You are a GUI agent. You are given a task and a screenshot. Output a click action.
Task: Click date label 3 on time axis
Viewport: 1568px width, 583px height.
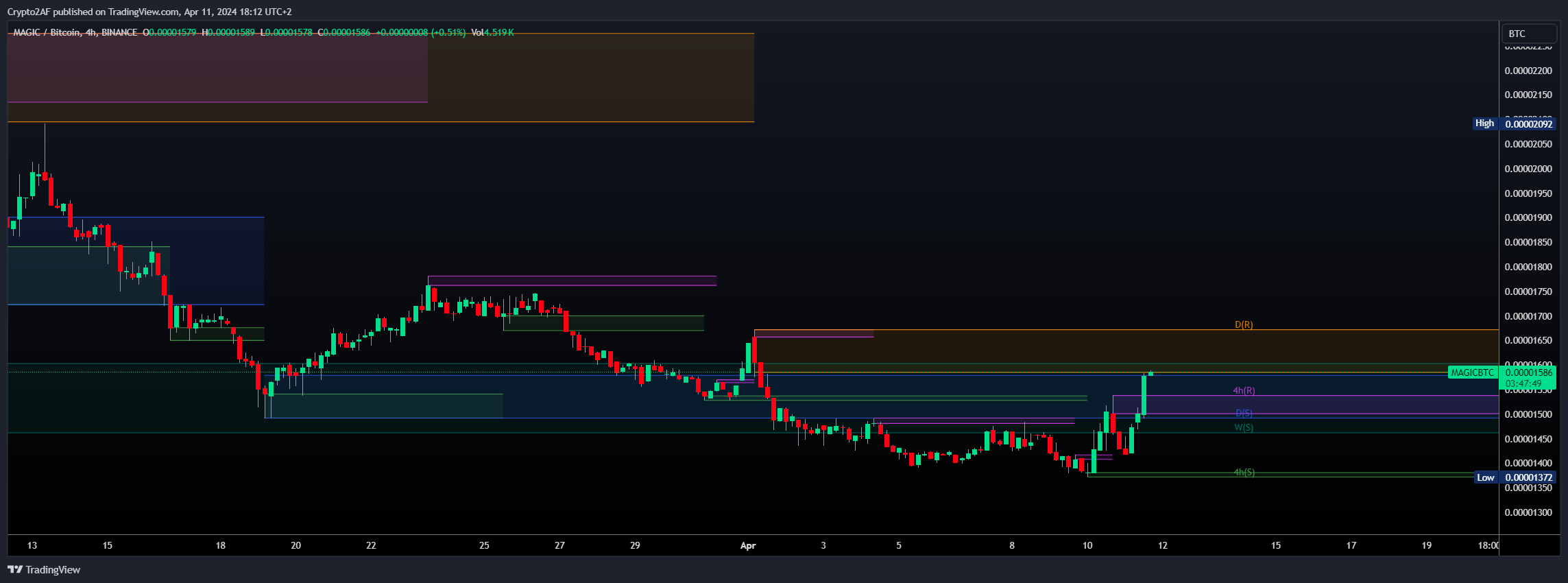(x=823, y=545)
